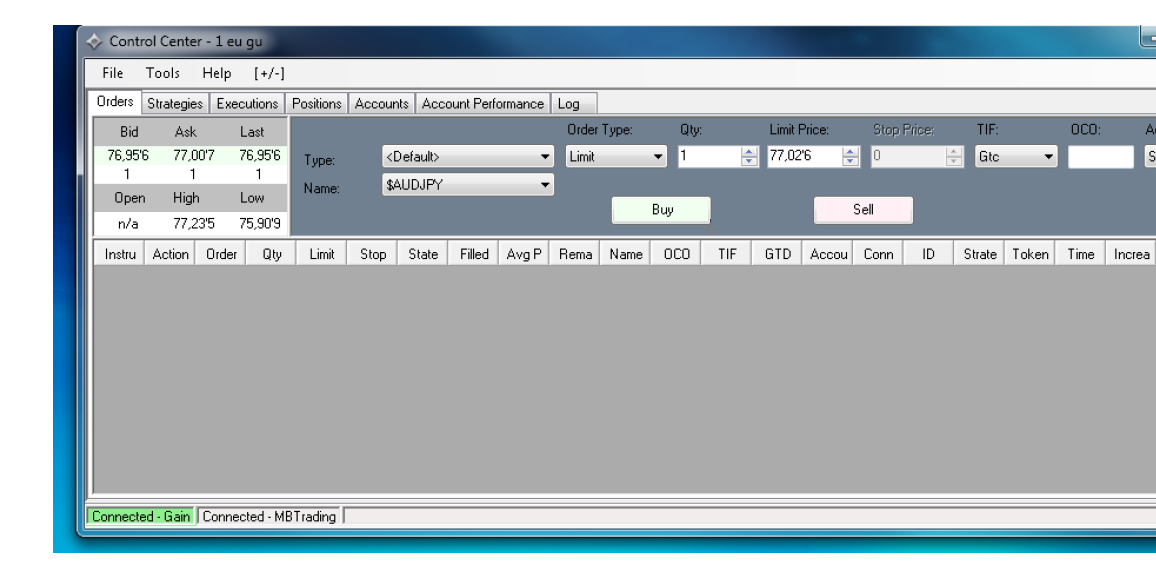The image size is (1156, 577).
Task: Click the Ask price 77,00'7
Action: [193, 156]
